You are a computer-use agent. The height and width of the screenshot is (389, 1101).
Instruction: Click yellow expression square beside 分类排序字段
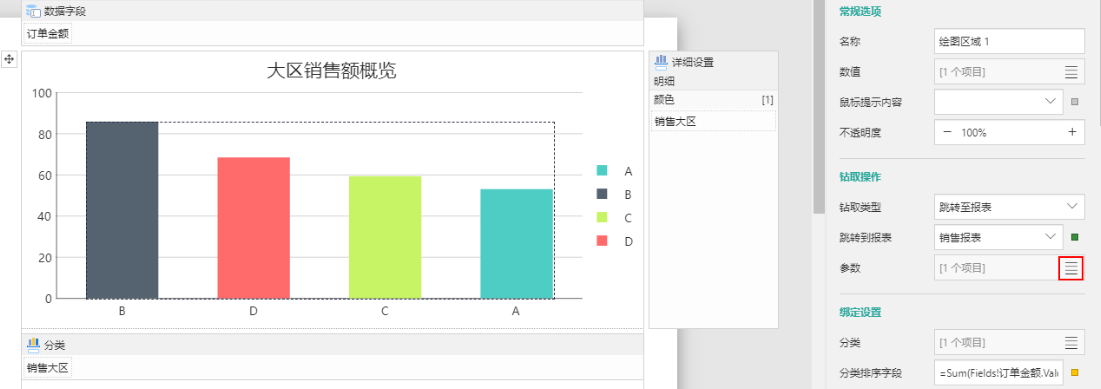pyautogui.click(x=1074, y=373)
